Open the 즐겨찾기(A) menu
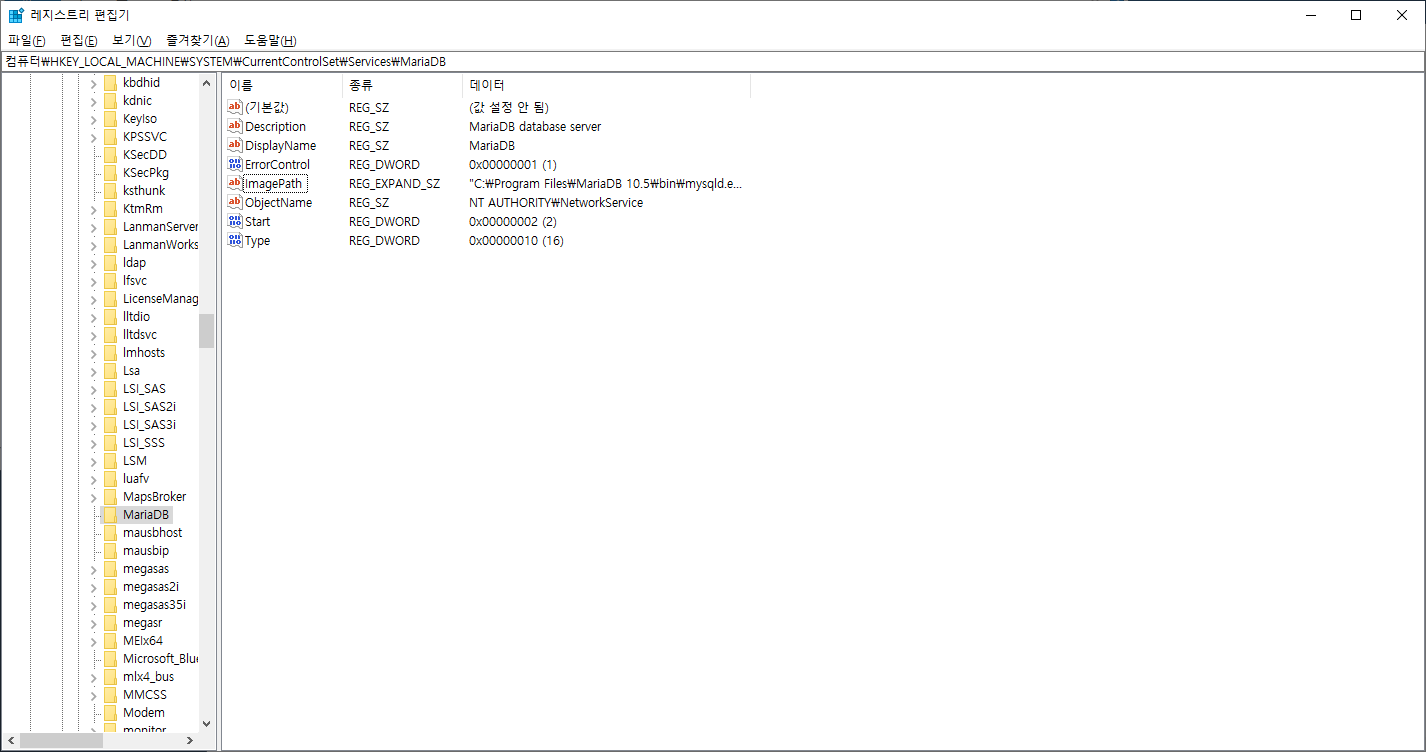Screen dimensions: 1426x752 pos(198,40)
